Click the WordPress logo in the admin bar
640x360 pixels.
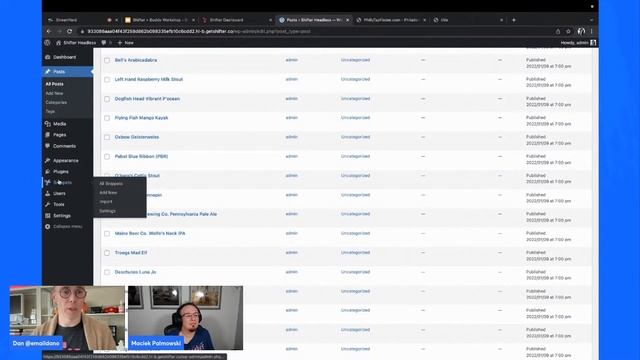coord(47,42)
